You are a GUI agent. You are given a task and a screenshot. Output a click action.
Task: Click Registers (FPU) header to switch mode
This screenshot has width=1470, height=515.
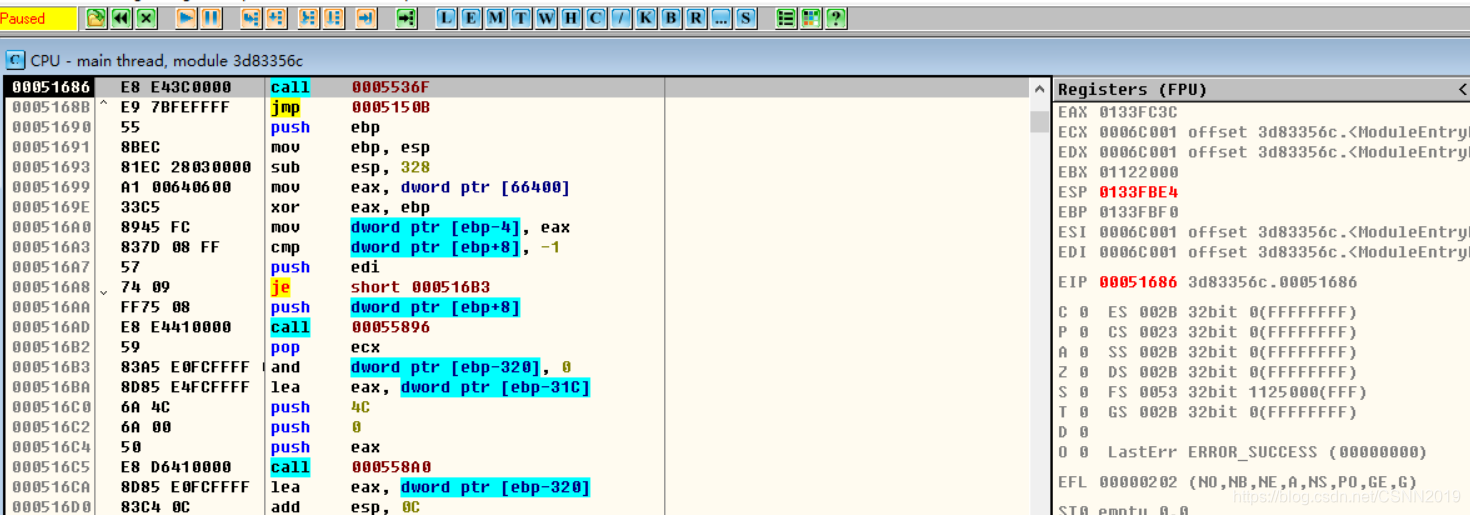click(x=1132, y=89)
